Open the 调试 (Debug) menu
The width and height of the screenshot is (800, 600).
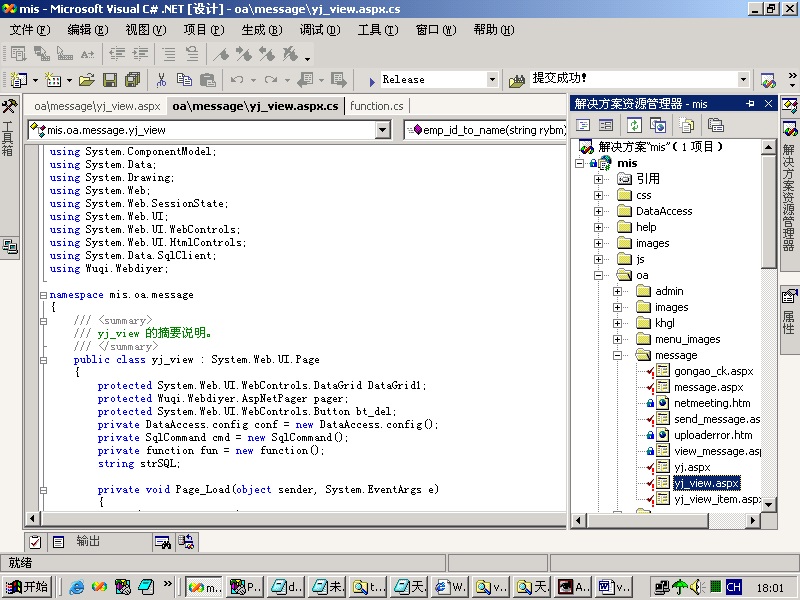pos(318,30)
